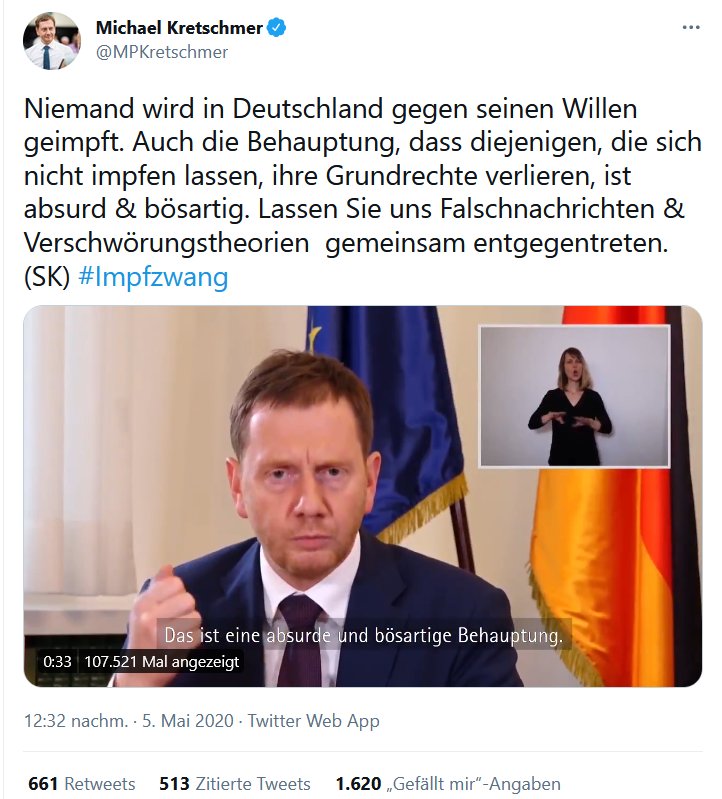The width and height of the screenshot is (722, 799).
Task: Click the video subtitle text overlay
Action: point(363,635)
